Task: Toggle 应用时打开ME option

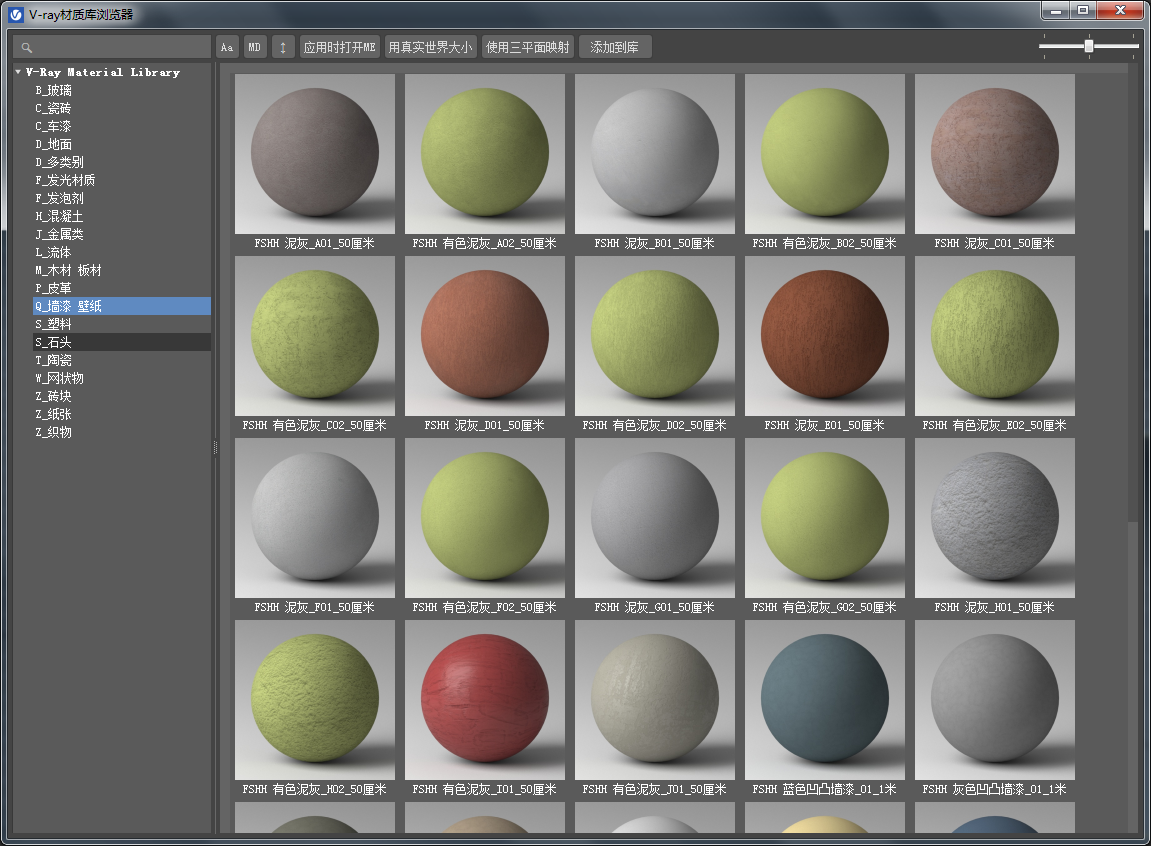Action: click(339, 47)
